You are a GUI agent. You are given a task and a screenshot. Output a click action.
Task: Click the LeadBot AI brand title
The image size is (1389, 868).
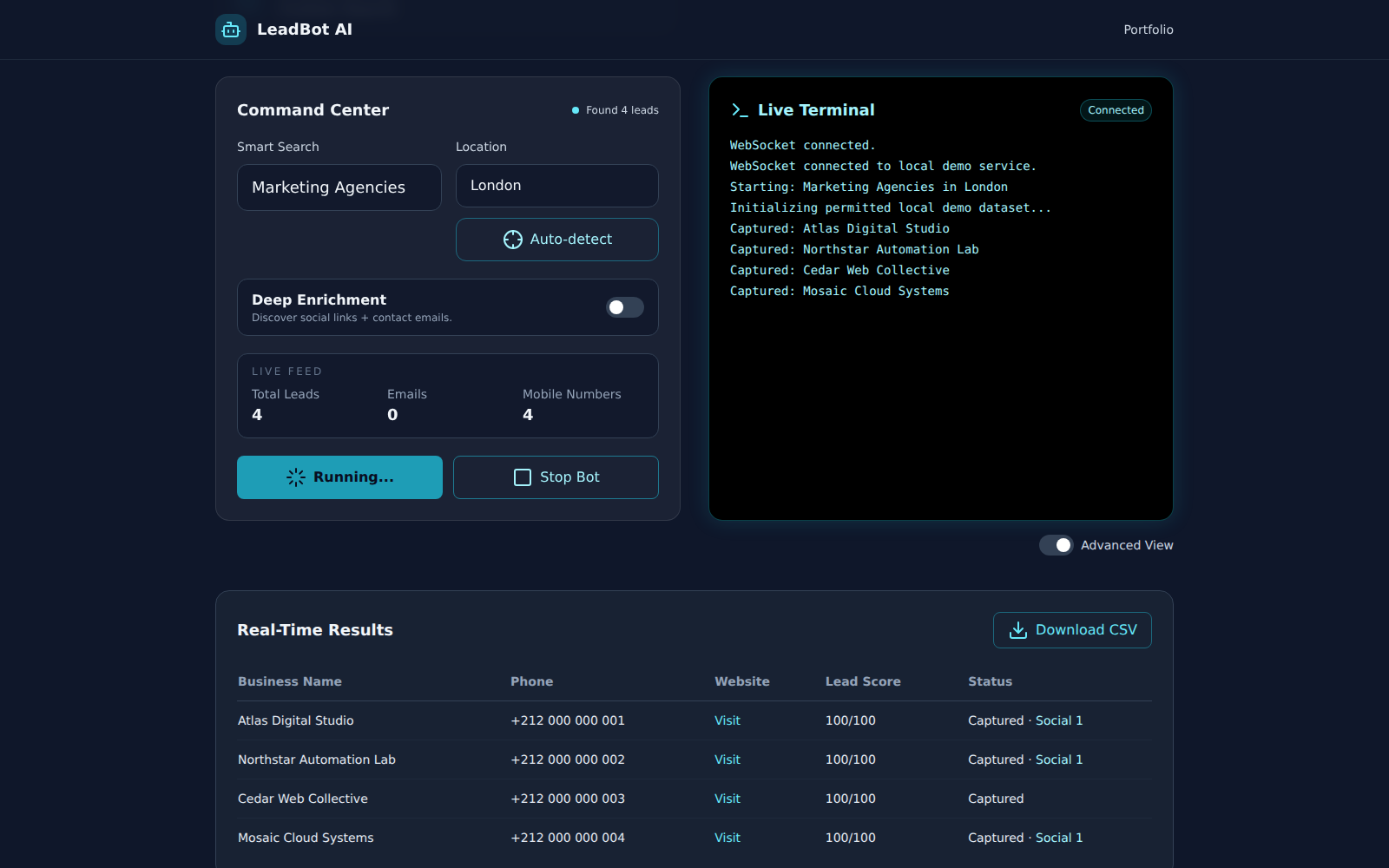click(305, 30)
